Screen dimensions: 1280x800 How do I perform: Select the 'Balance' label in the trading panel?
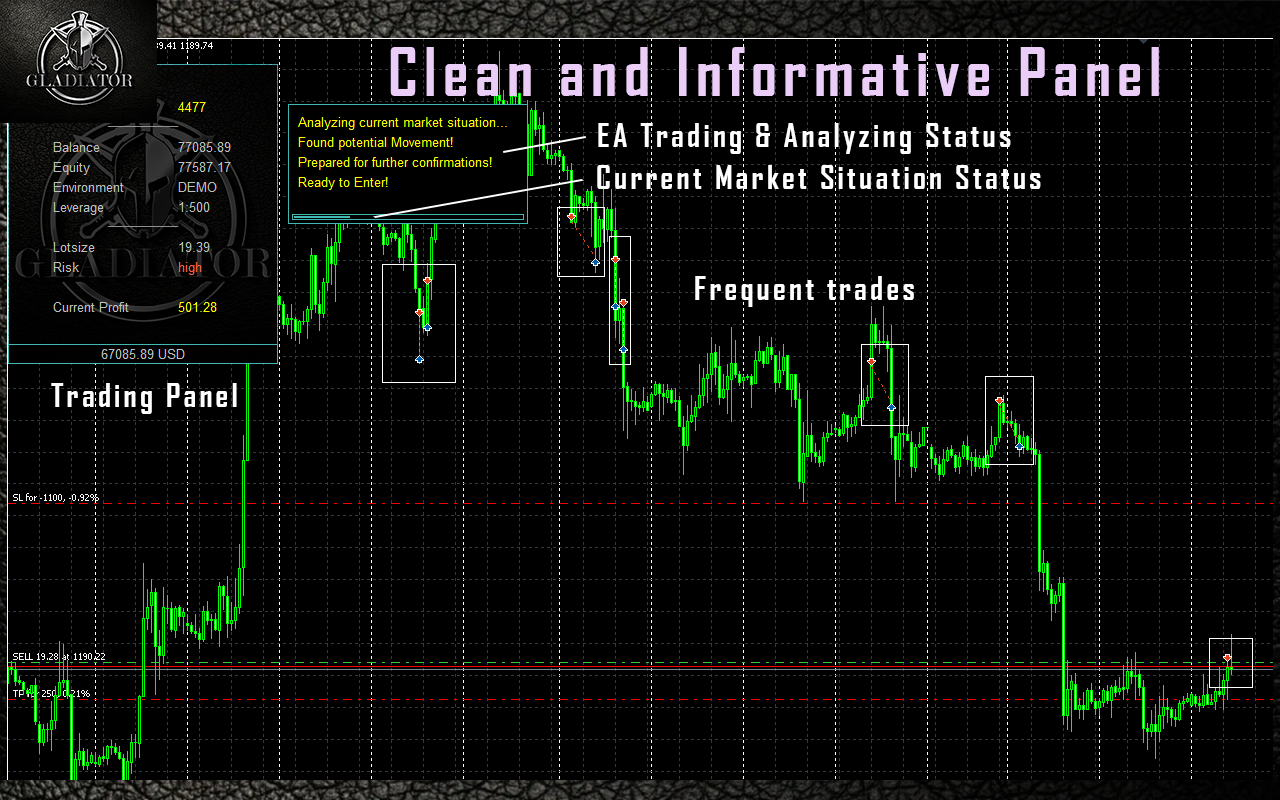(x=76, y=148)
